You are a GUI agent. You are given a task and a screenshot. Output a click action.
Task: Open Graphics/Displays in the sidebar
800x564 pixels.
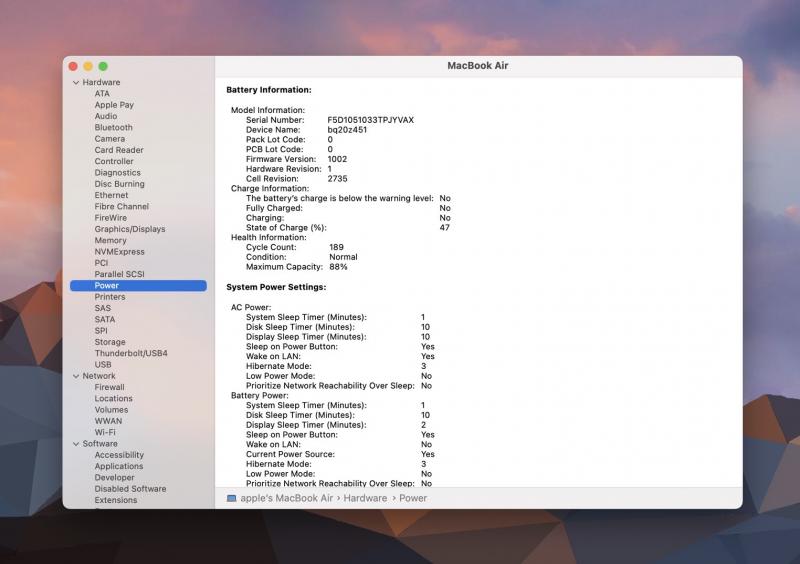[130, 229]
